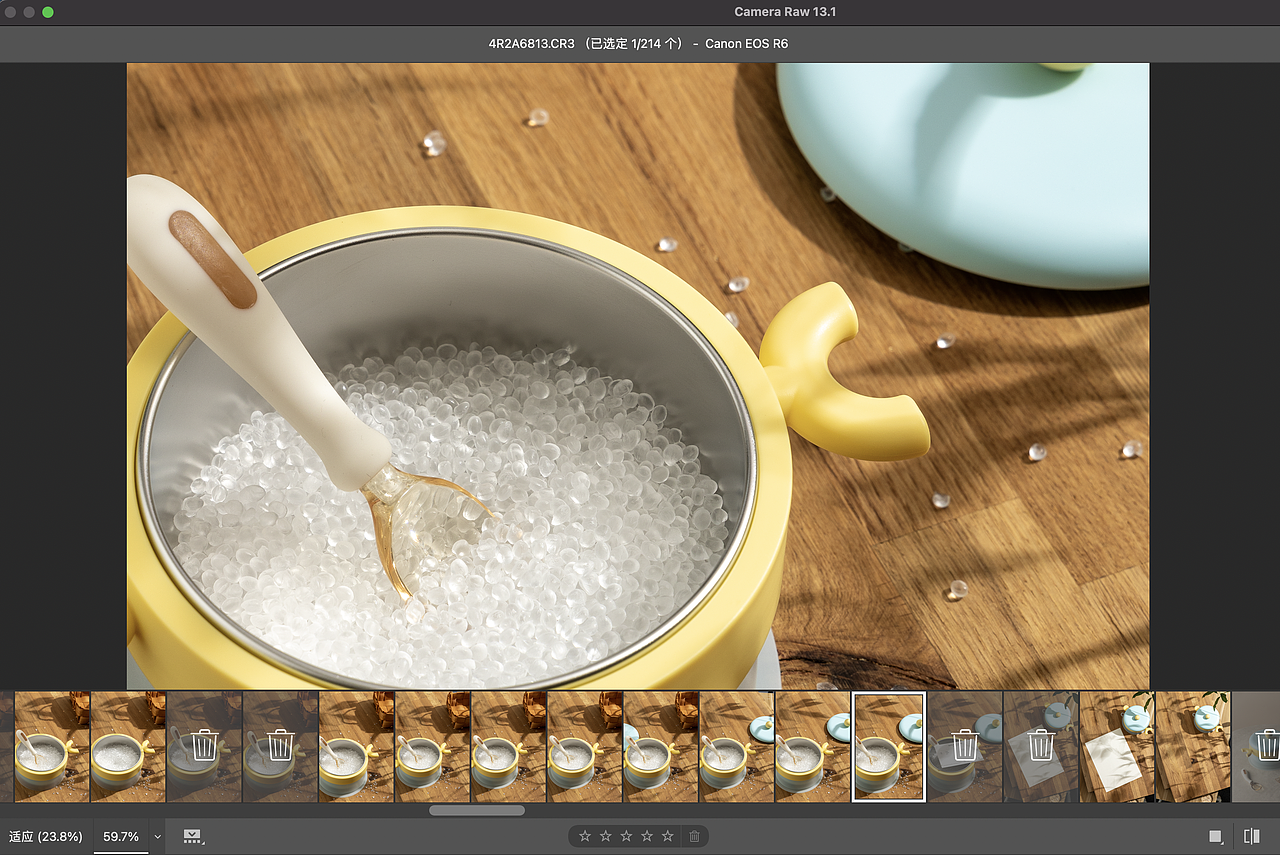Select the highlighted white-bordered filmstrip thumbnail

tap(888, 746)
